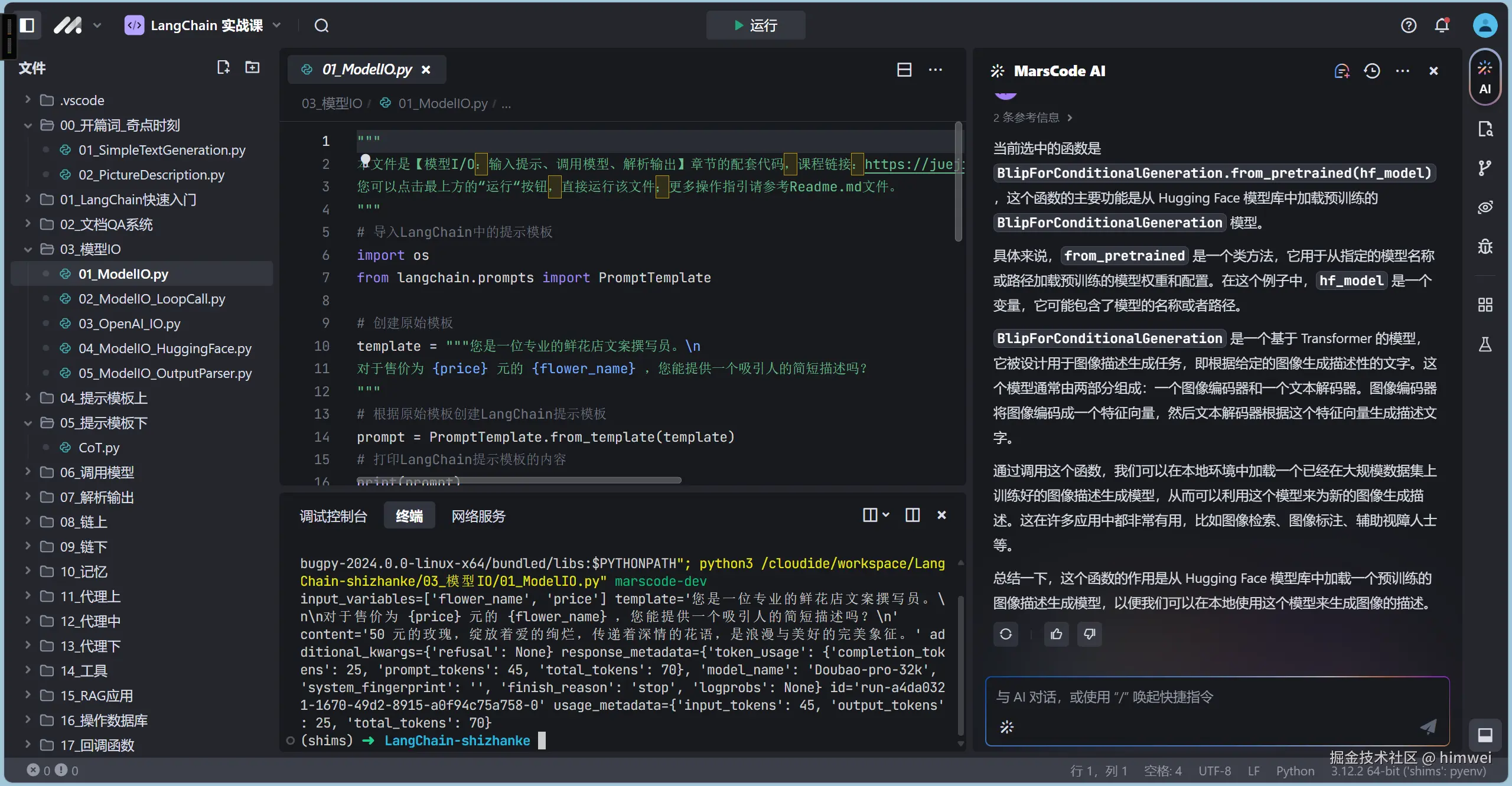Toggle the split editor layout icon
The width and height of the screenshot is (1512, 786).
coord(904,69)
